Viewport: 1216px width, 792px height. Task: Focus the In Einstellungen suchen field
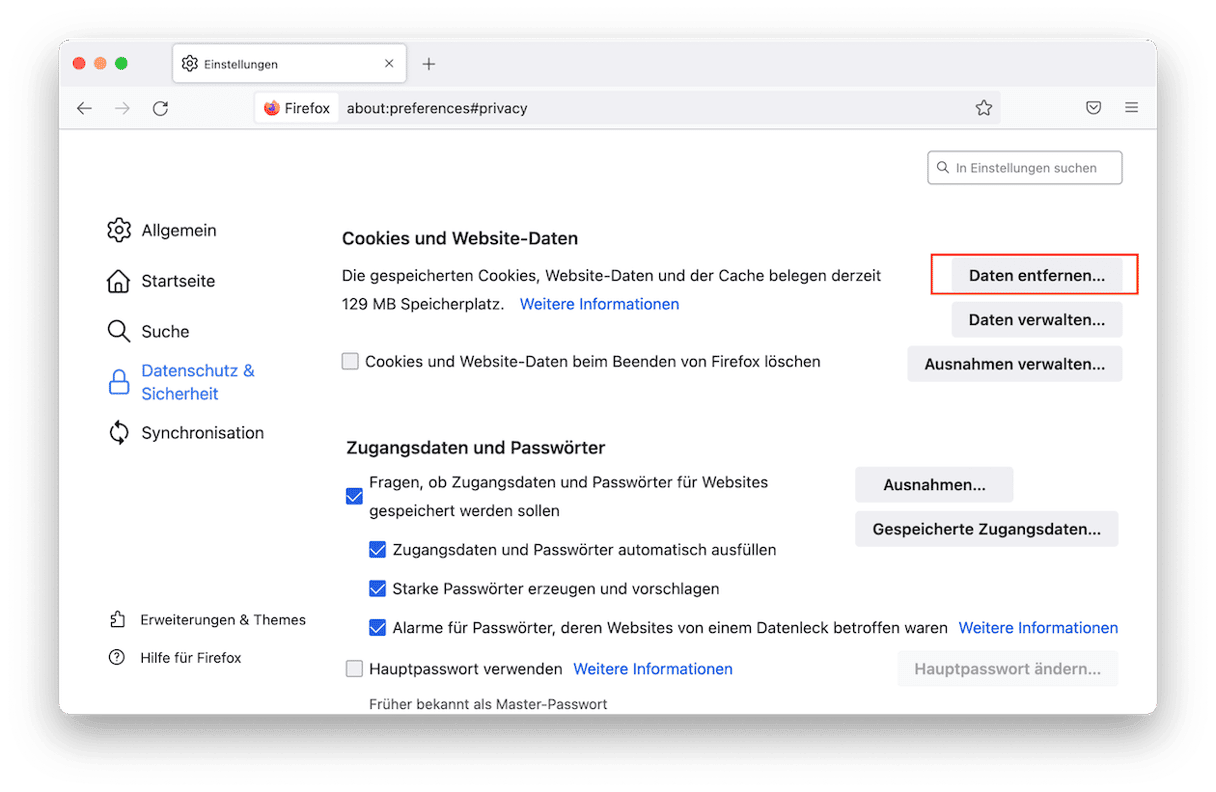coord(1026,168)
